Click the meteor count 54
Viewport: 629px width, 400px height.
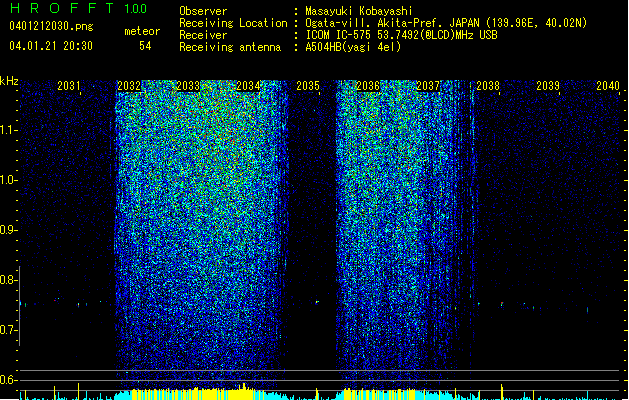(145, 46)
